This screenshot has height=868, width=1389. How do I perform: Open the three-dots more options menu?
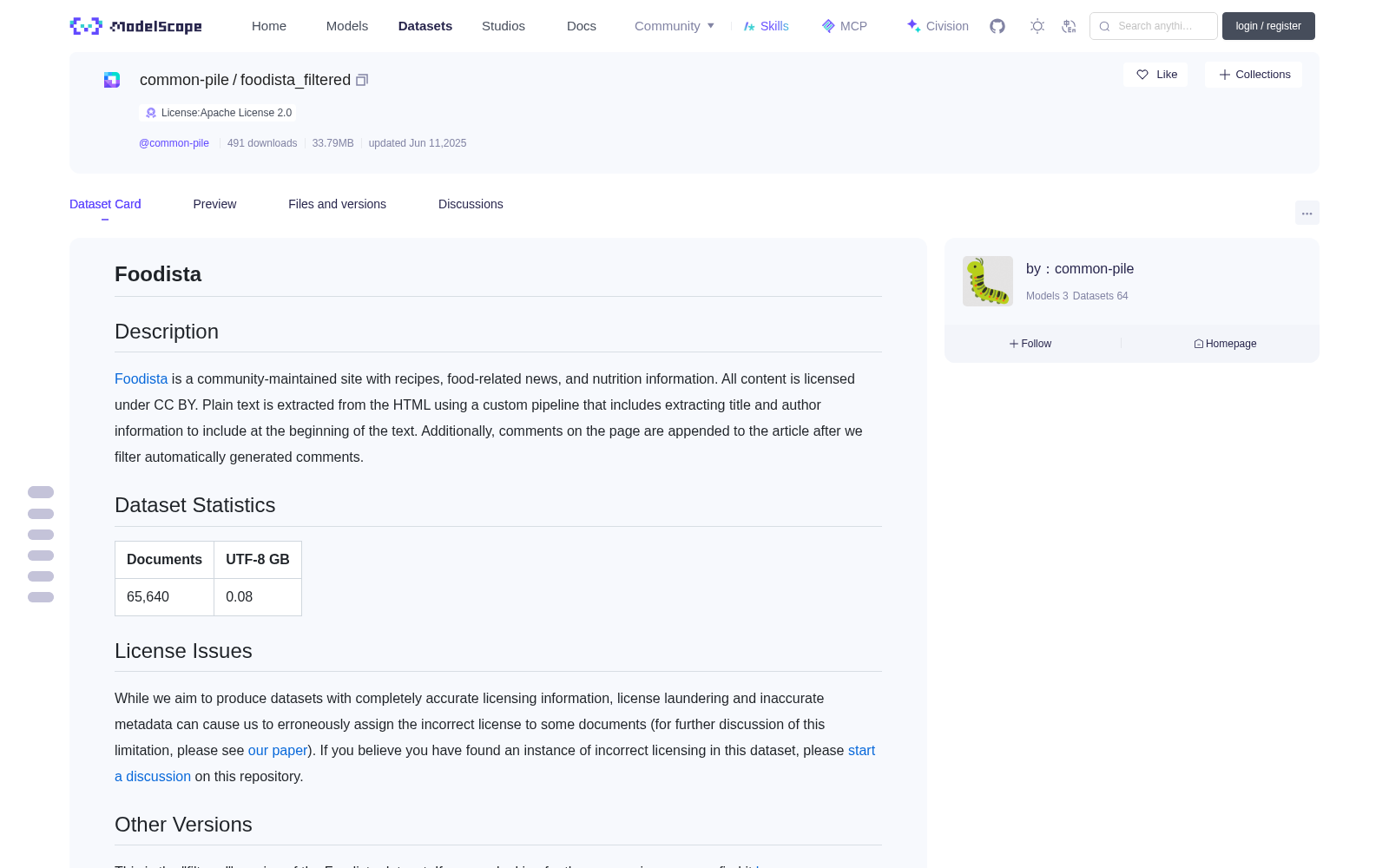1307,213
